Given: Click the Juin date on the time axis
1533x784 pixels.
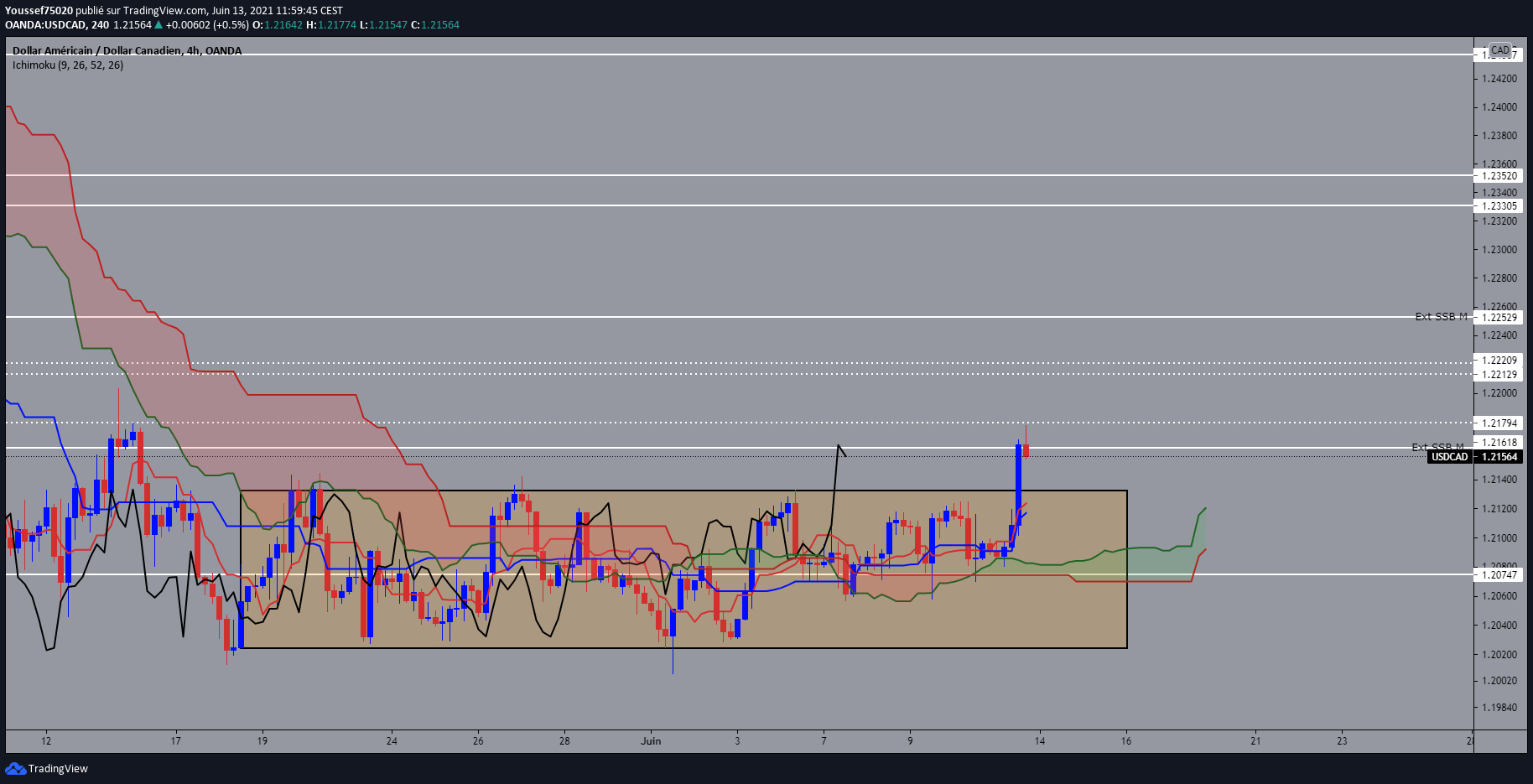Looking at the screenshot, I should coord(651,740).
